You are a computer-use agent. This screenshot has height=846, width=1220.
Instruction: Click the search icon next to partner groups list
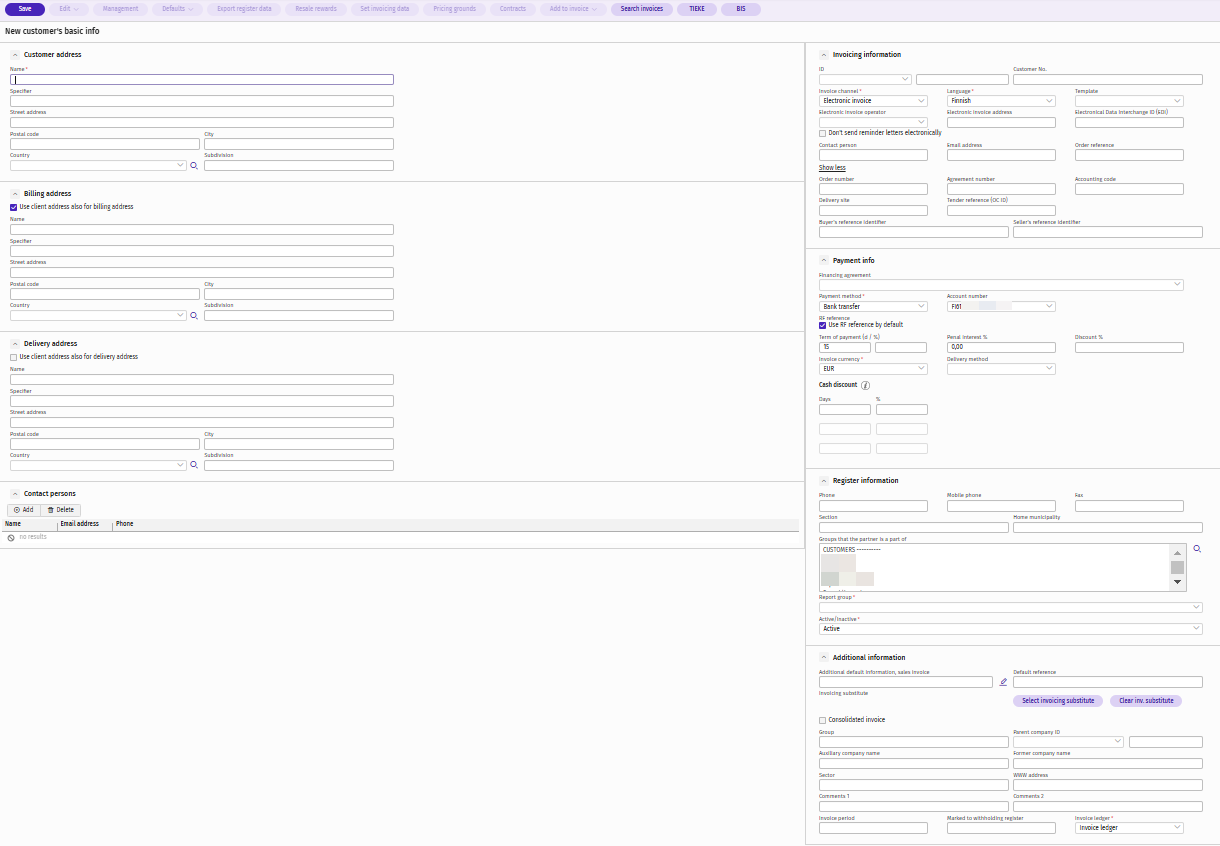[1197, 549]
